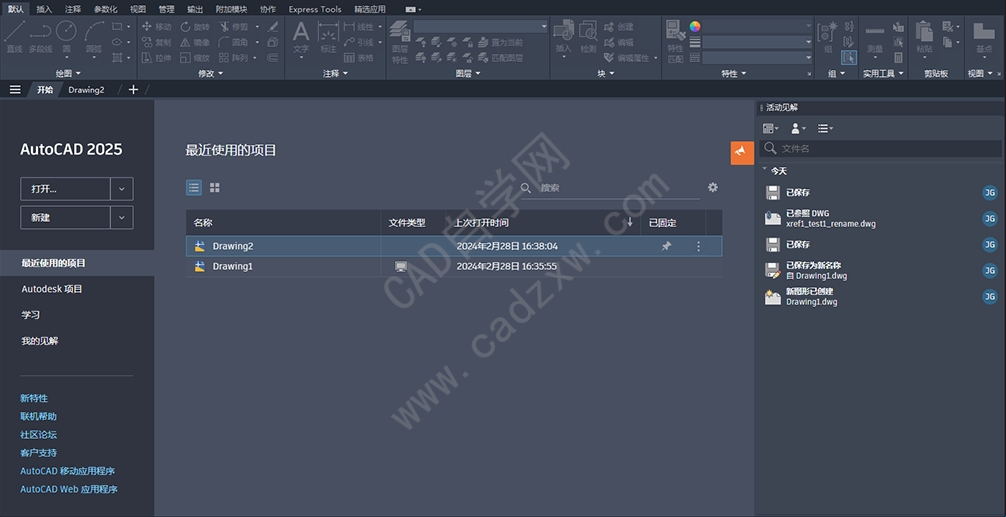
Task: Open the hamburger menu beside the Start tab
Action: 15,90
